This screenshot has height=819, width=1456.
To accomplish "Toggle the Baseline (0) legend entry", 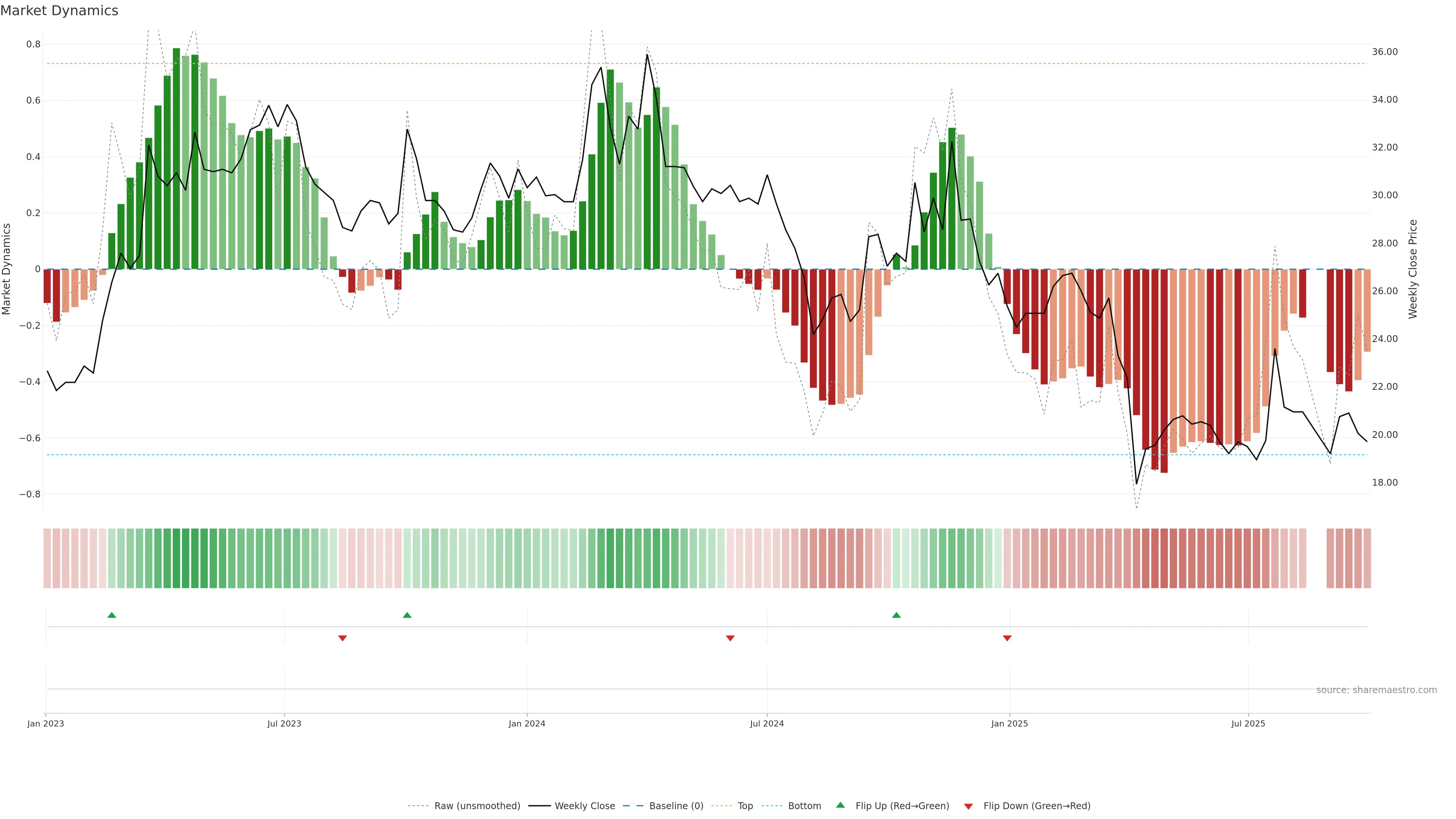I will tap(676, 806).
